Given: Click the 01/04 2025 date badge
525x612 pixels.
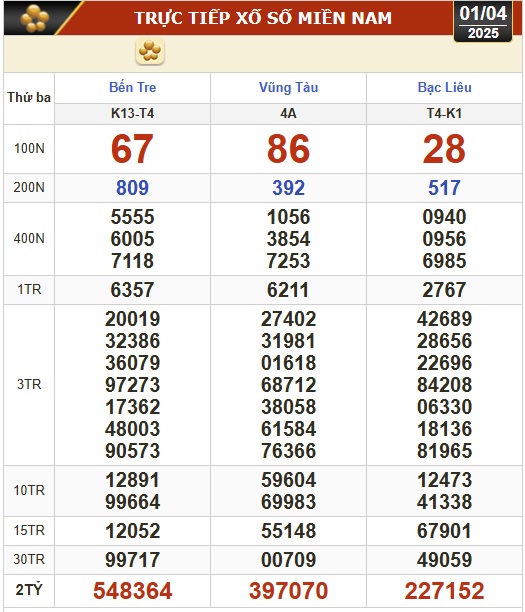Looking at the screenshot, I should coord(483,22).
